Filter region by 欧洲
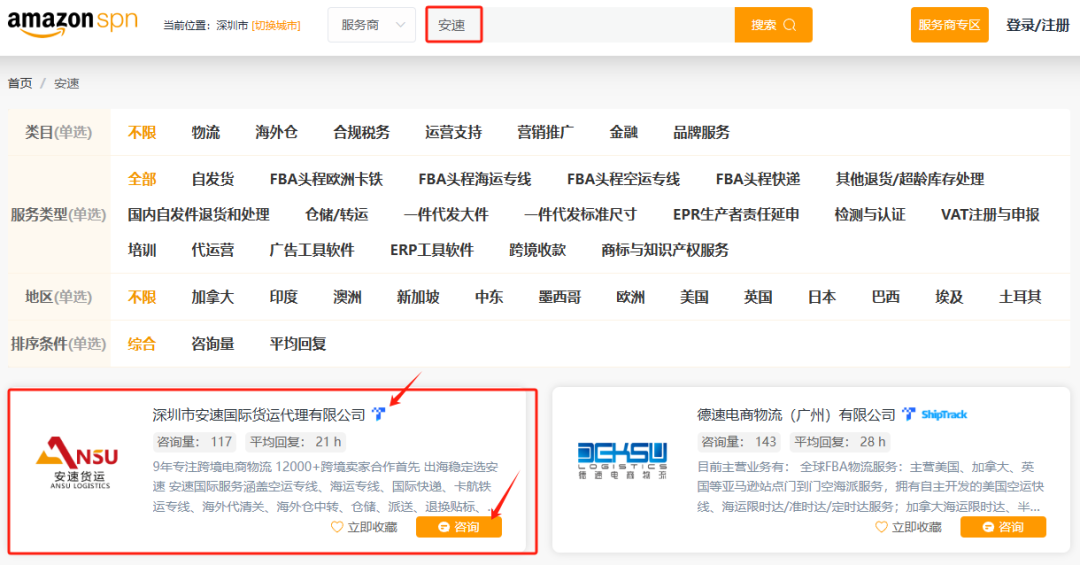 tap(631, 297)
